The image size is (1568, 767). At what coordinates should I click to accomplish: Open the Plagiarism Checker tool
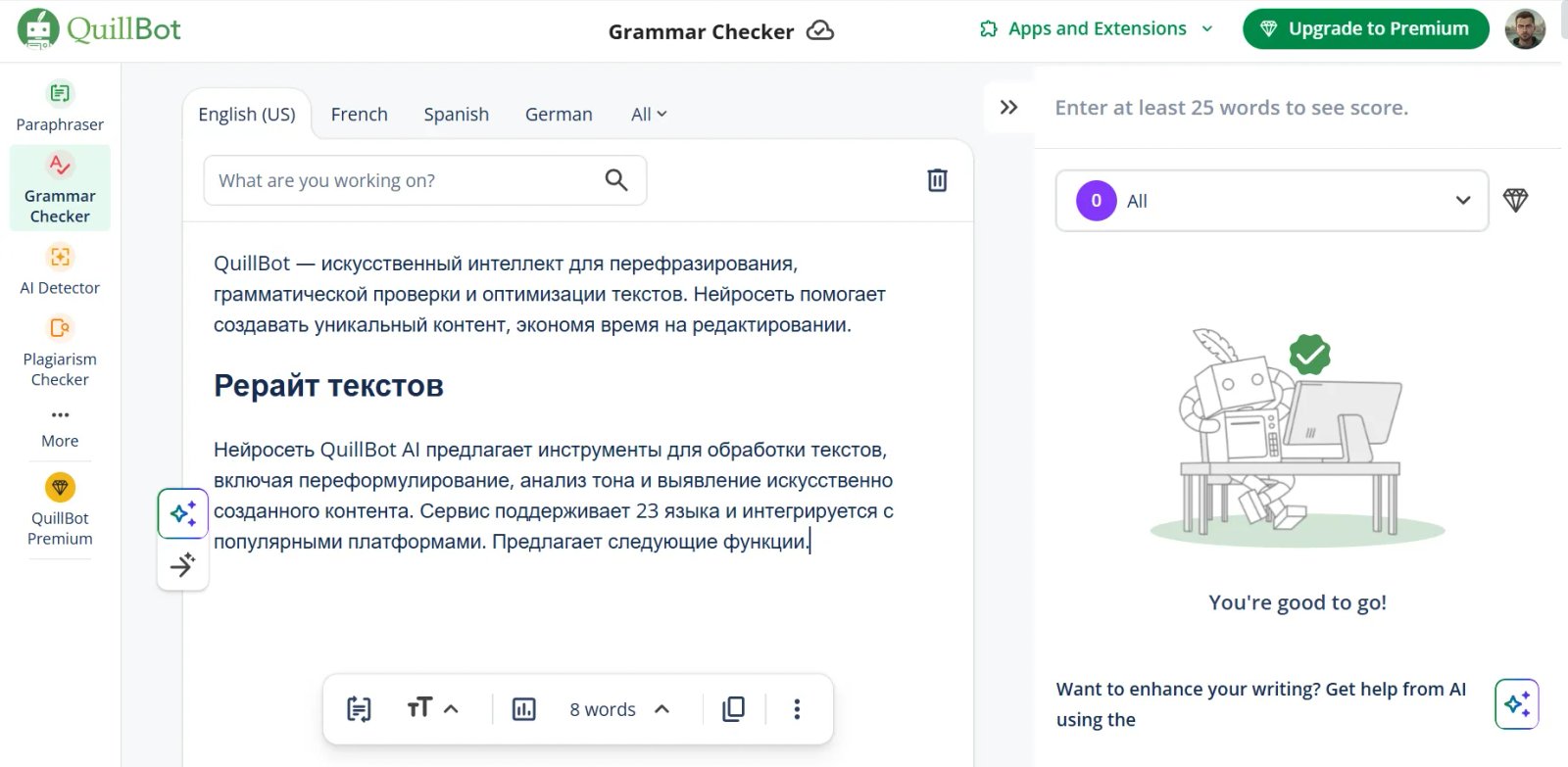(x=60, y=352)
